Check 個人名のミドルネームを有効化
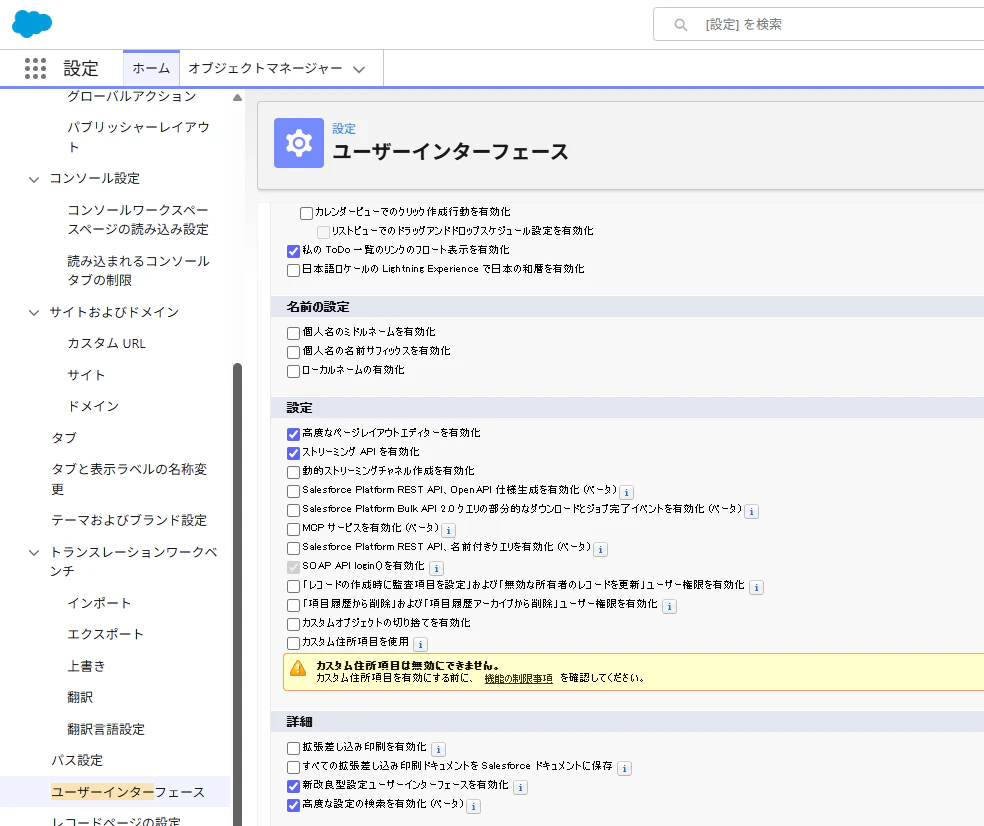The width and height of the screenshot is (984, 826). click(x=293, y=333)
